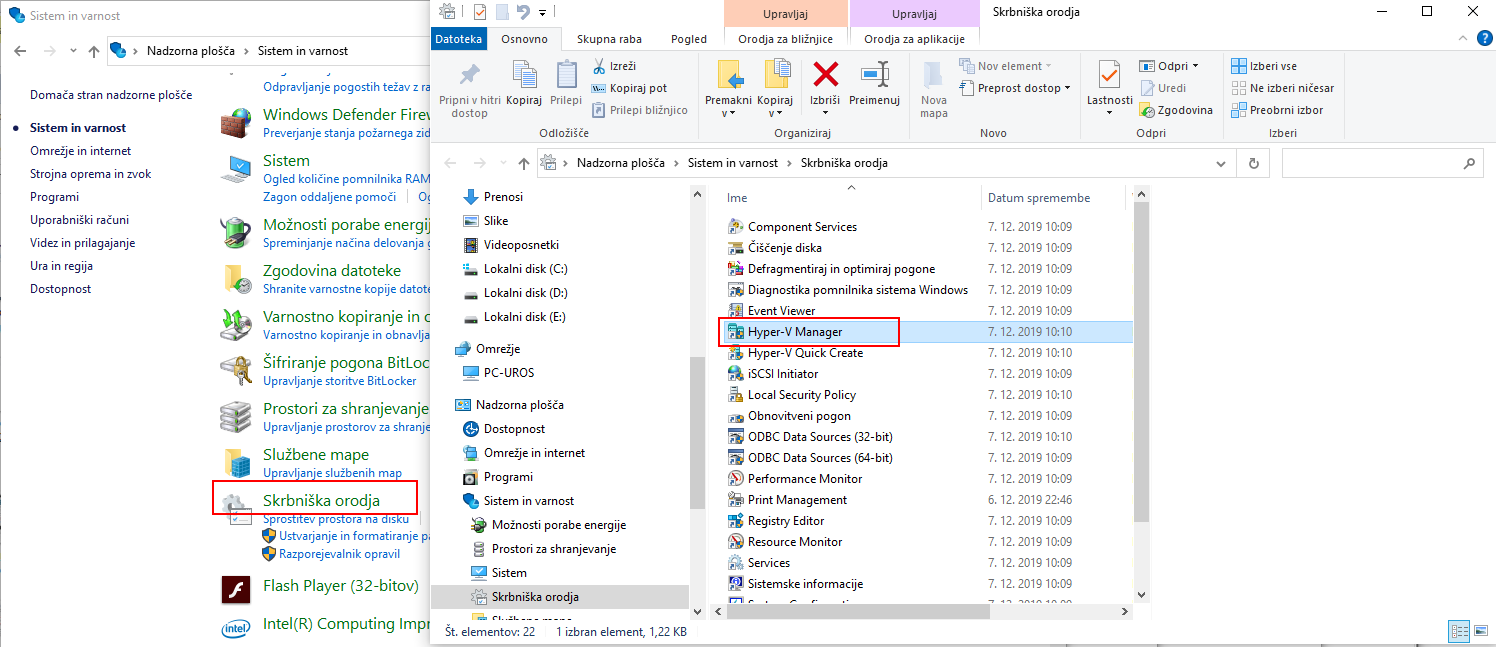This screenshot has width=1496, height=647.
Task: Click the Kopiraj ribbon icon
Action: (524, 75)
